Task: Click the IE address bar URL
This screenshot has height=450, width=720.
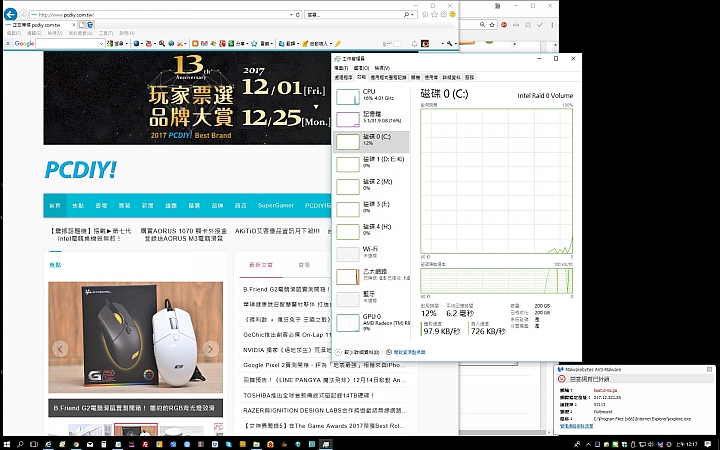Action: point(67,15)
